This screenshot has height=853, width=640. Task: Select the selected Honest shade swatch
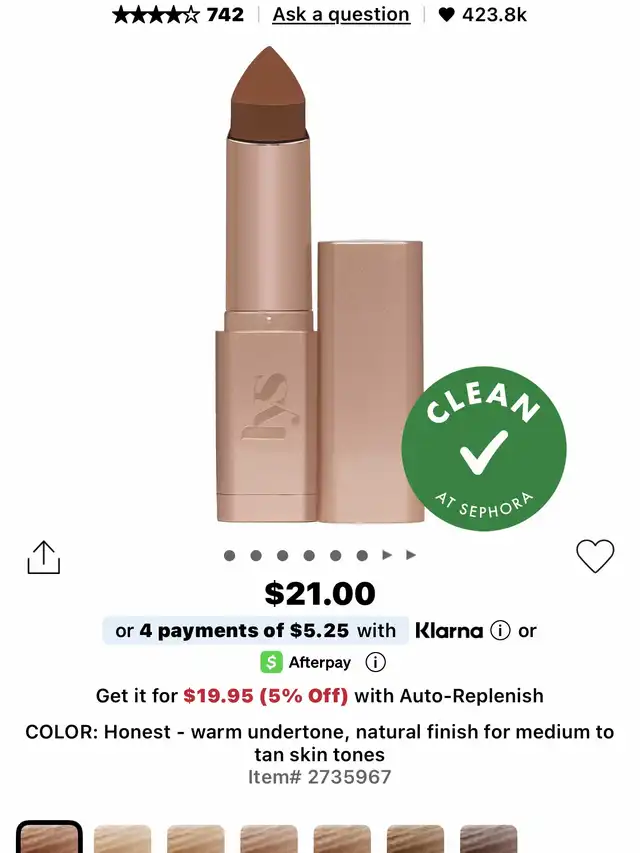(x=49, y=837)
